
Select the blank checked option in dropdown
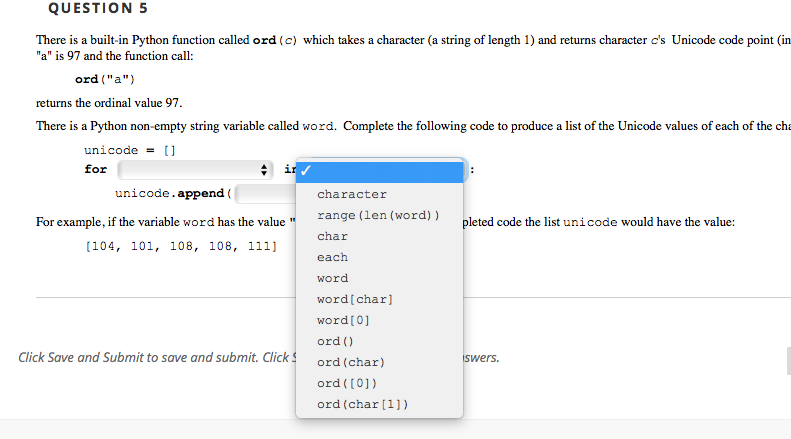pyautogui.click(x=380, y=171)
